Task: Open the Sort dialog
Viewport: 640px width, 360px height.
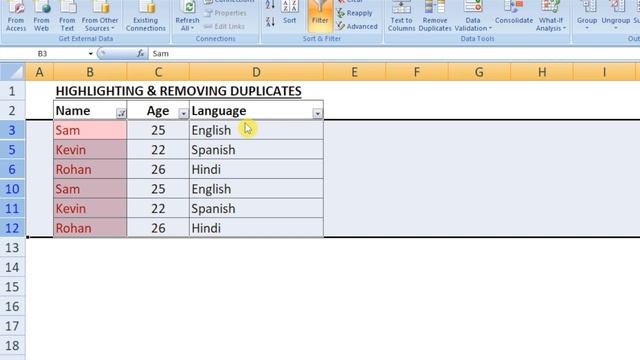Action: pyautogui.click(x=289, y=12)
